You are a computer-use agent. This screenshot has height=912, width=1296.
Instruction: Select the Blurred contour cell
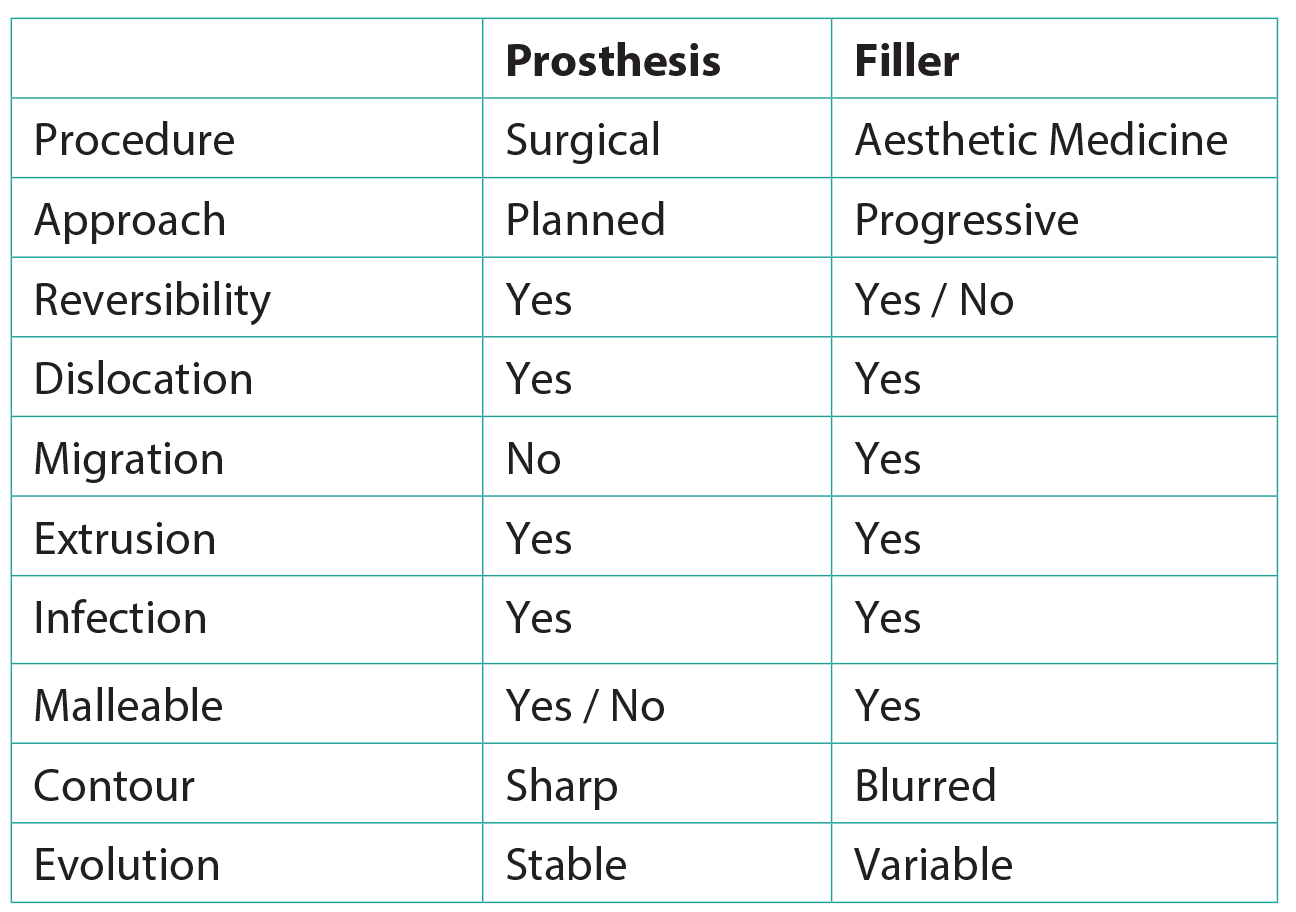tap(925, 786)
